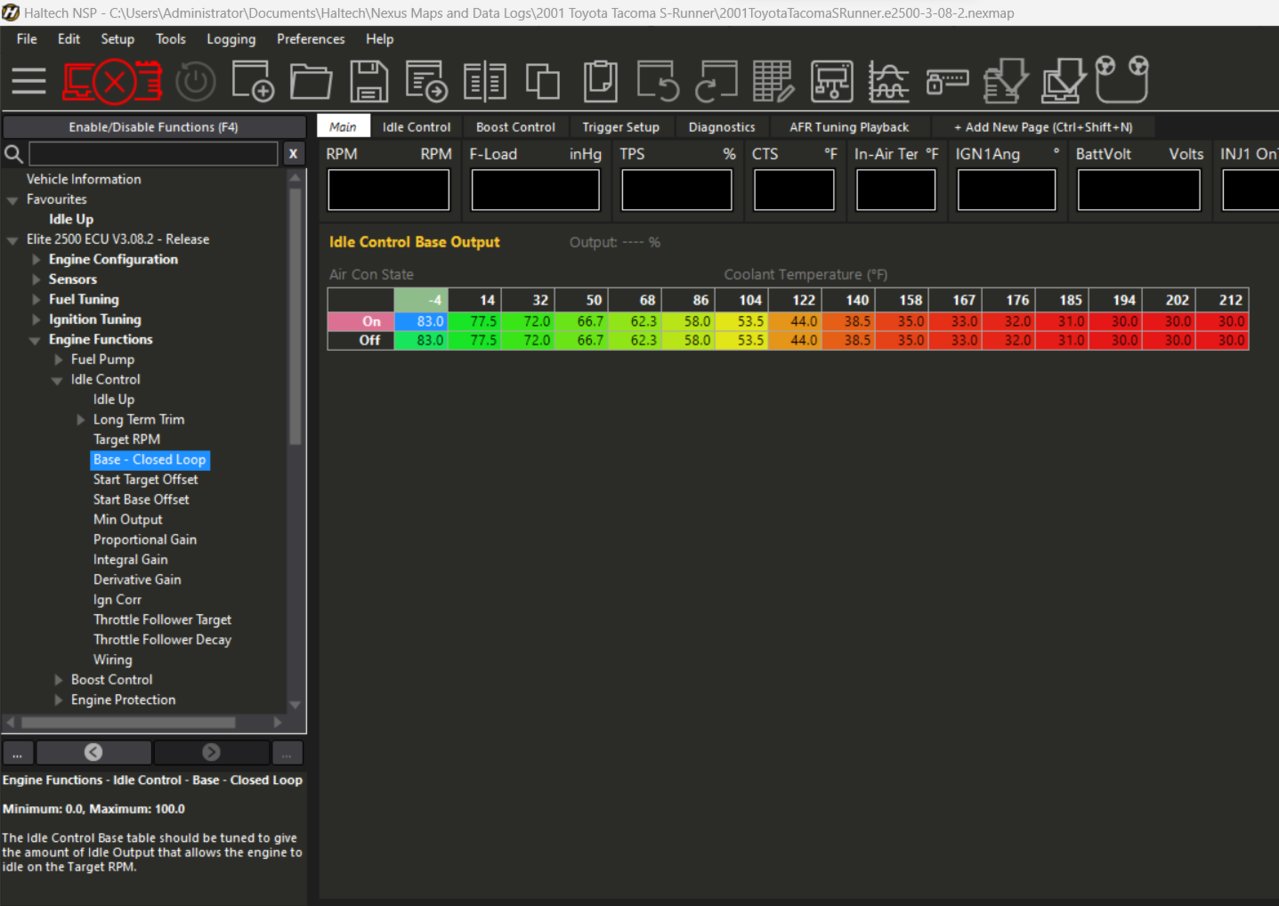The height and width of the screenshot is (906, 1279).
Task: Select Start Target Offset tree item
Action: (145, 479)
